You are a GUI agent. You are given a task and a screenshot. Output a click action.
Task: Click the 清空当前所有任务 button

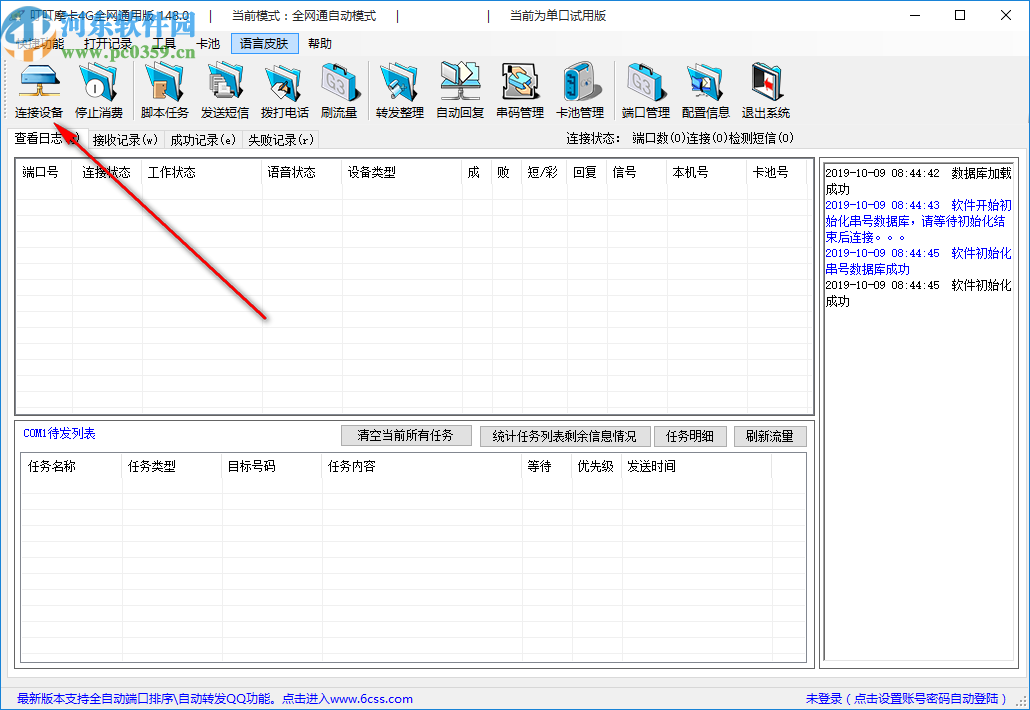(406, 435)
